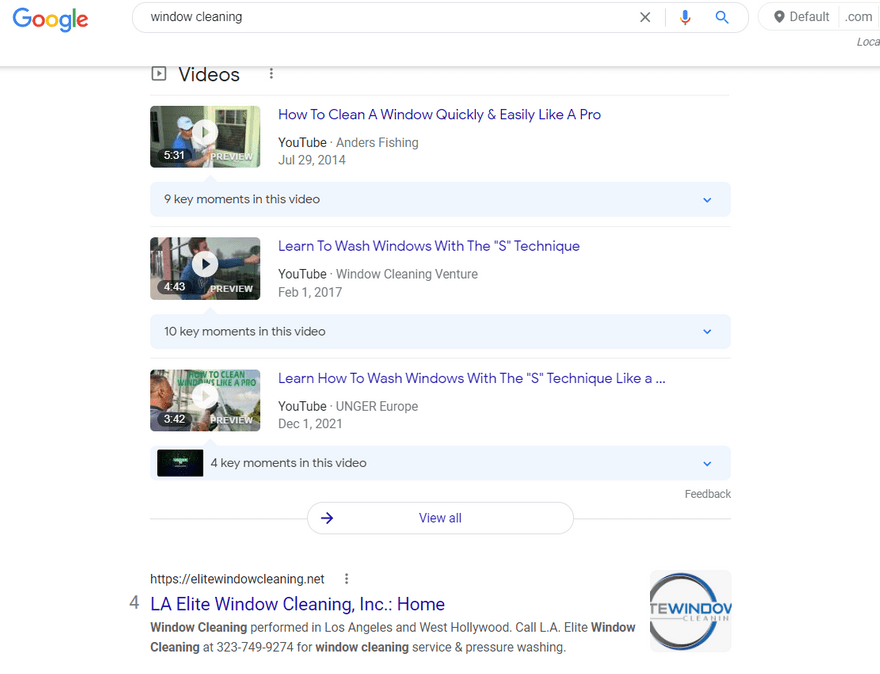Viewport: 880px width, 674px height.
Task: Click the 'Feb 1, 2017' date text
Action: pyautogui.click(x=310, y=292)
